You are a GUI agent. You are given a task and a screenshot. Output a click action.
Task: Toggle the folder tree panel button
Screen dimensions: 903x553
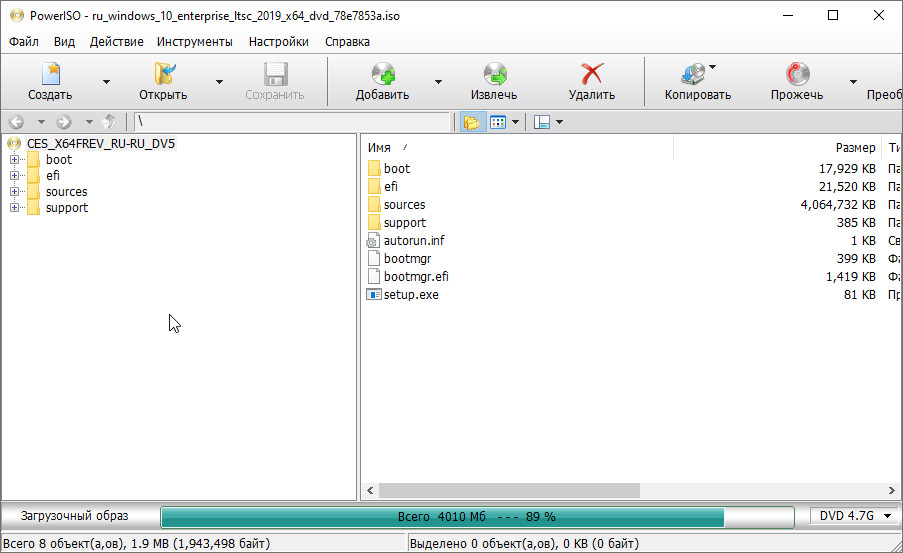[x=471, y=122]
